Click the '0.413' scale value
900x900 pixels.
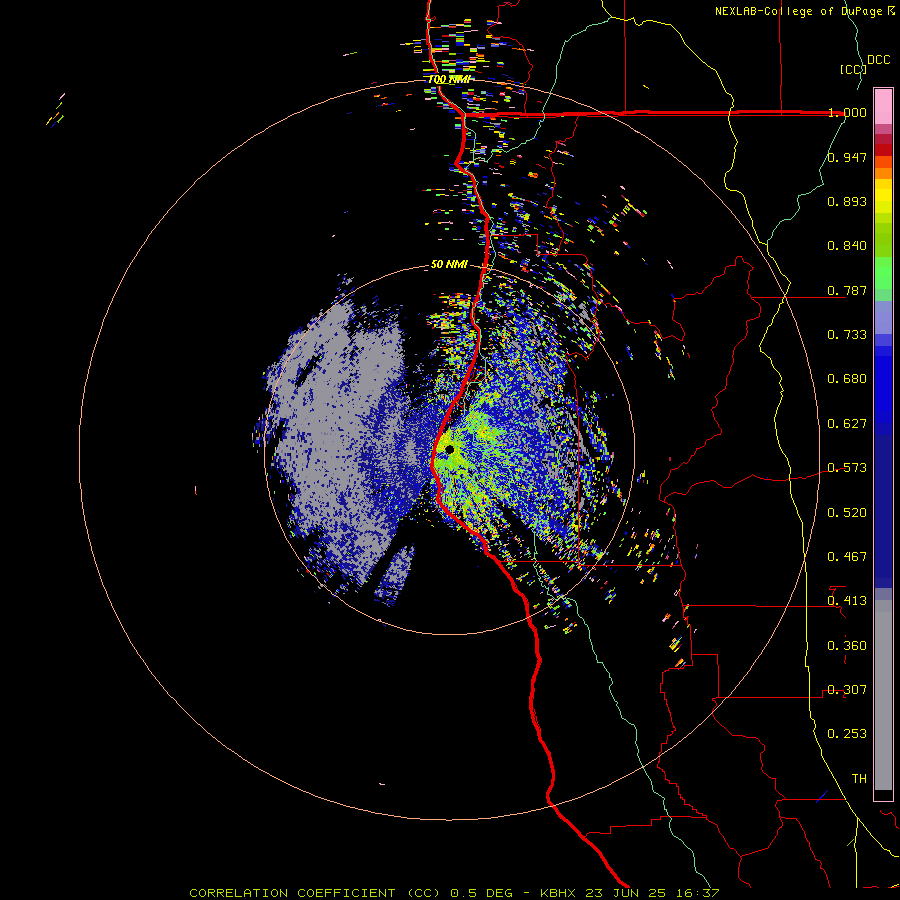[847, 601]
